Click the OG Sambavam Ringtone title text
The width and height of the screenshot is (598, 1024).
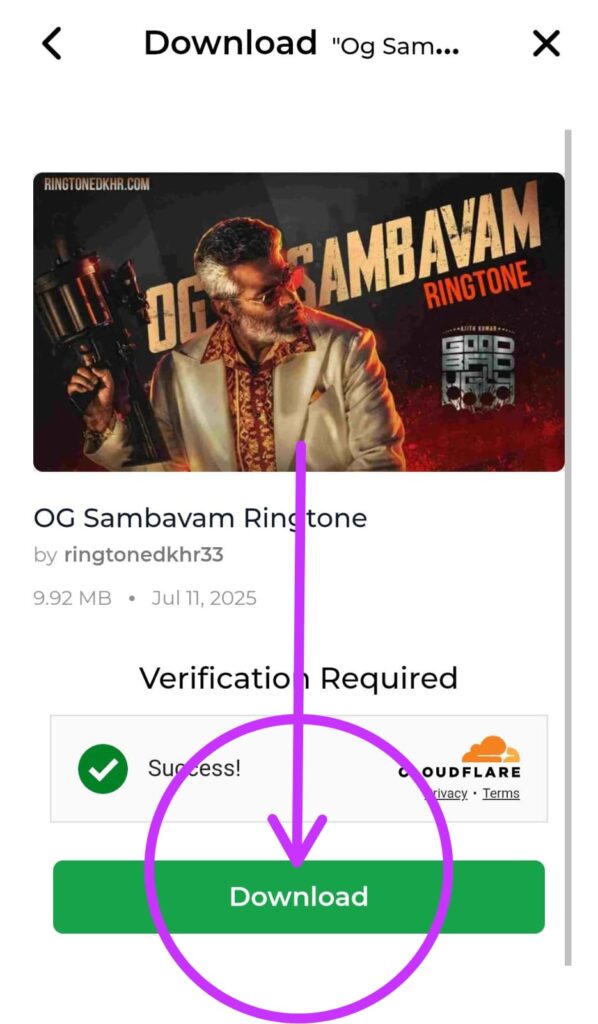[200, 519]
